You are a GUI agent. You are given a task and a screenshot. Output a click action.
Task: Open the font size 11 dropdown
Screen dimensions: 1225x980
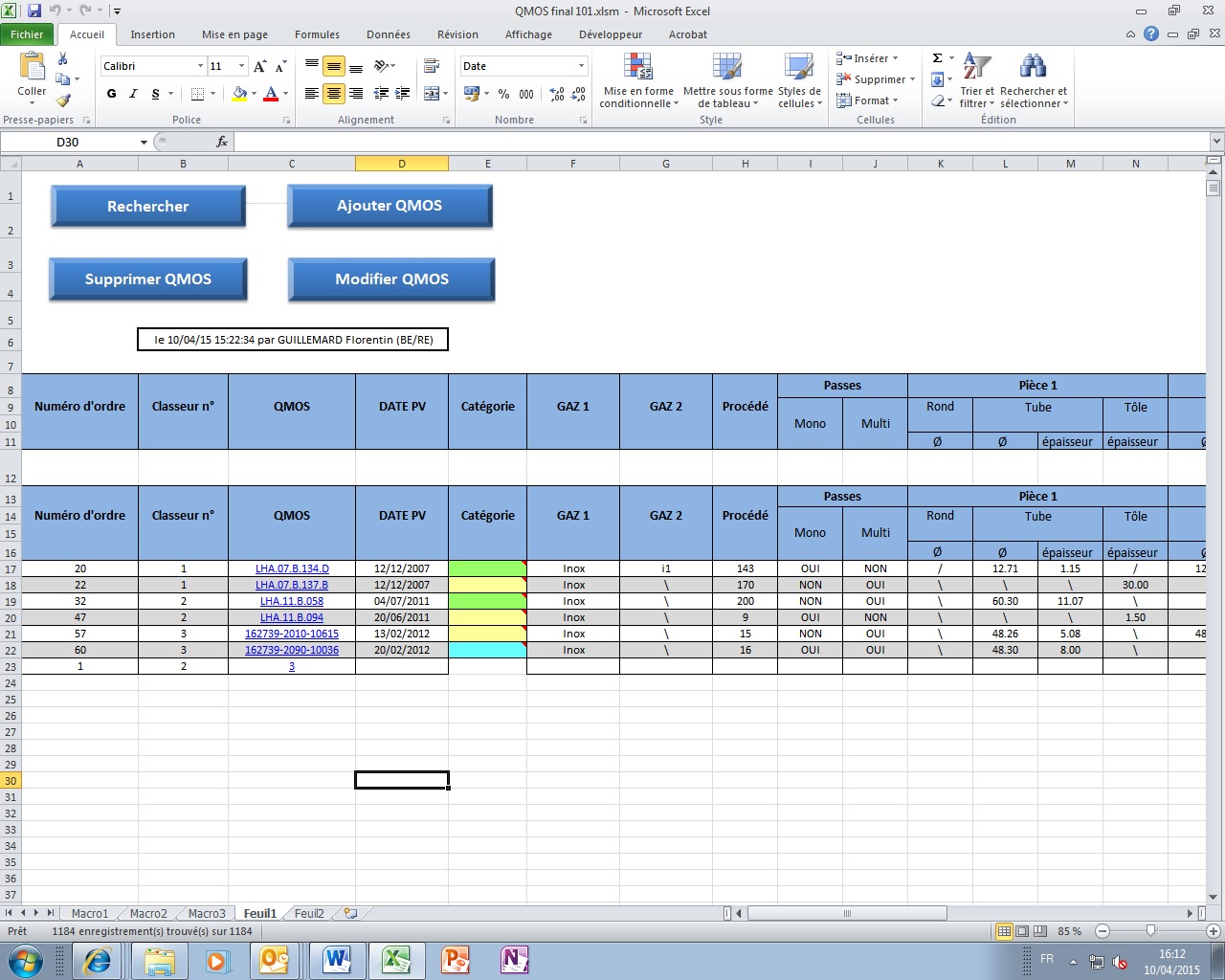click(241, 66)
